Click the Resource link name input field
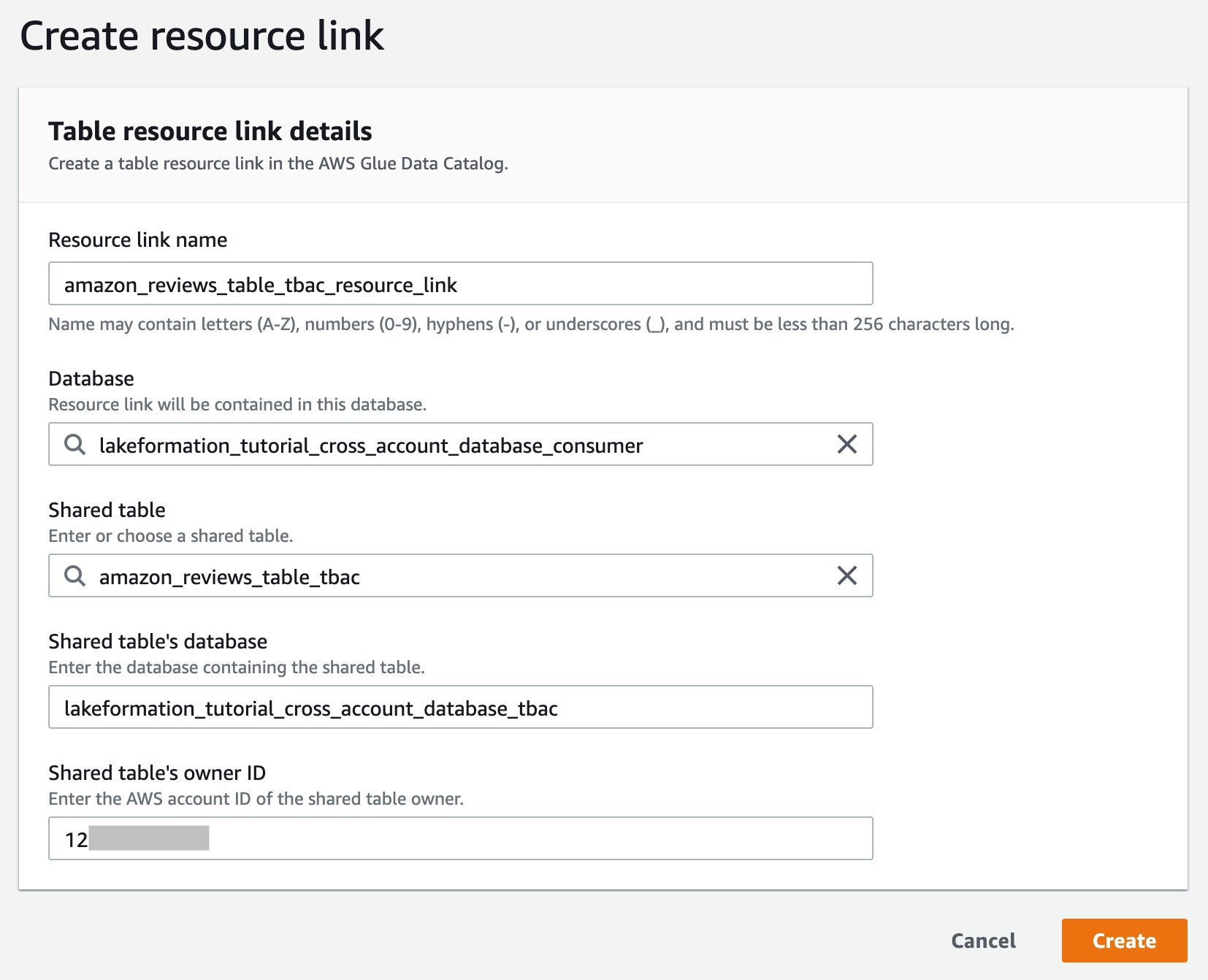 (x=461, y=283)
